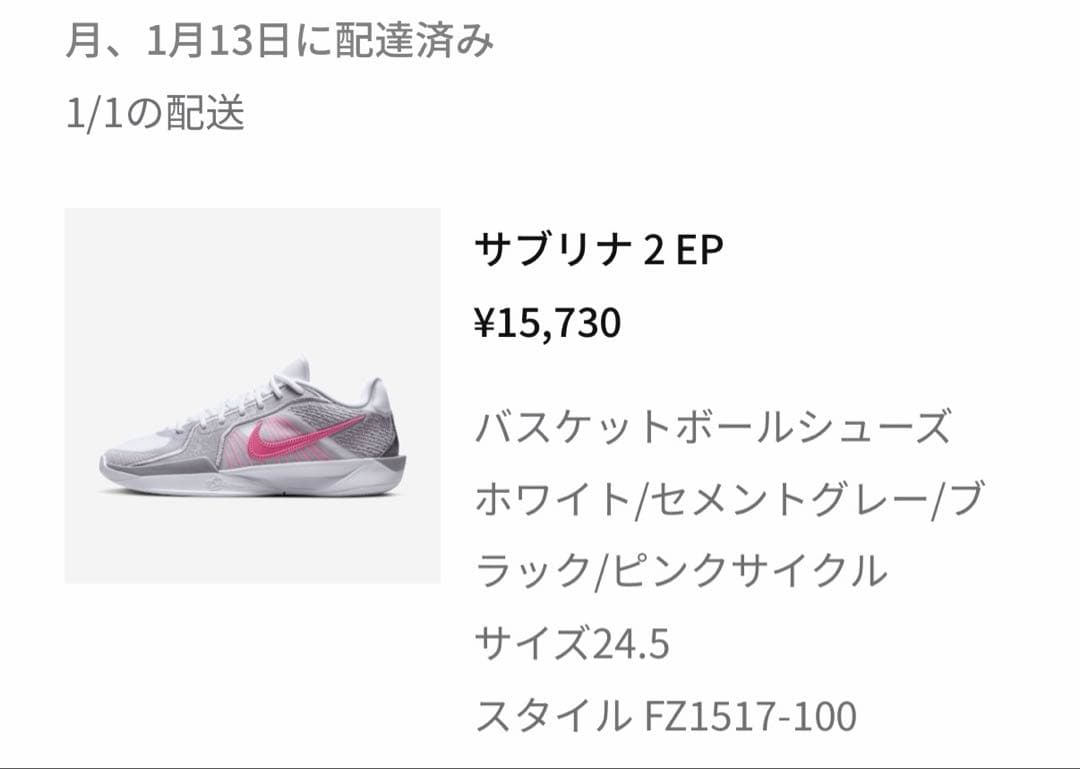
Task: Tap the ホワイト/セメントグレー color line
Action: [x=729, y=499]
